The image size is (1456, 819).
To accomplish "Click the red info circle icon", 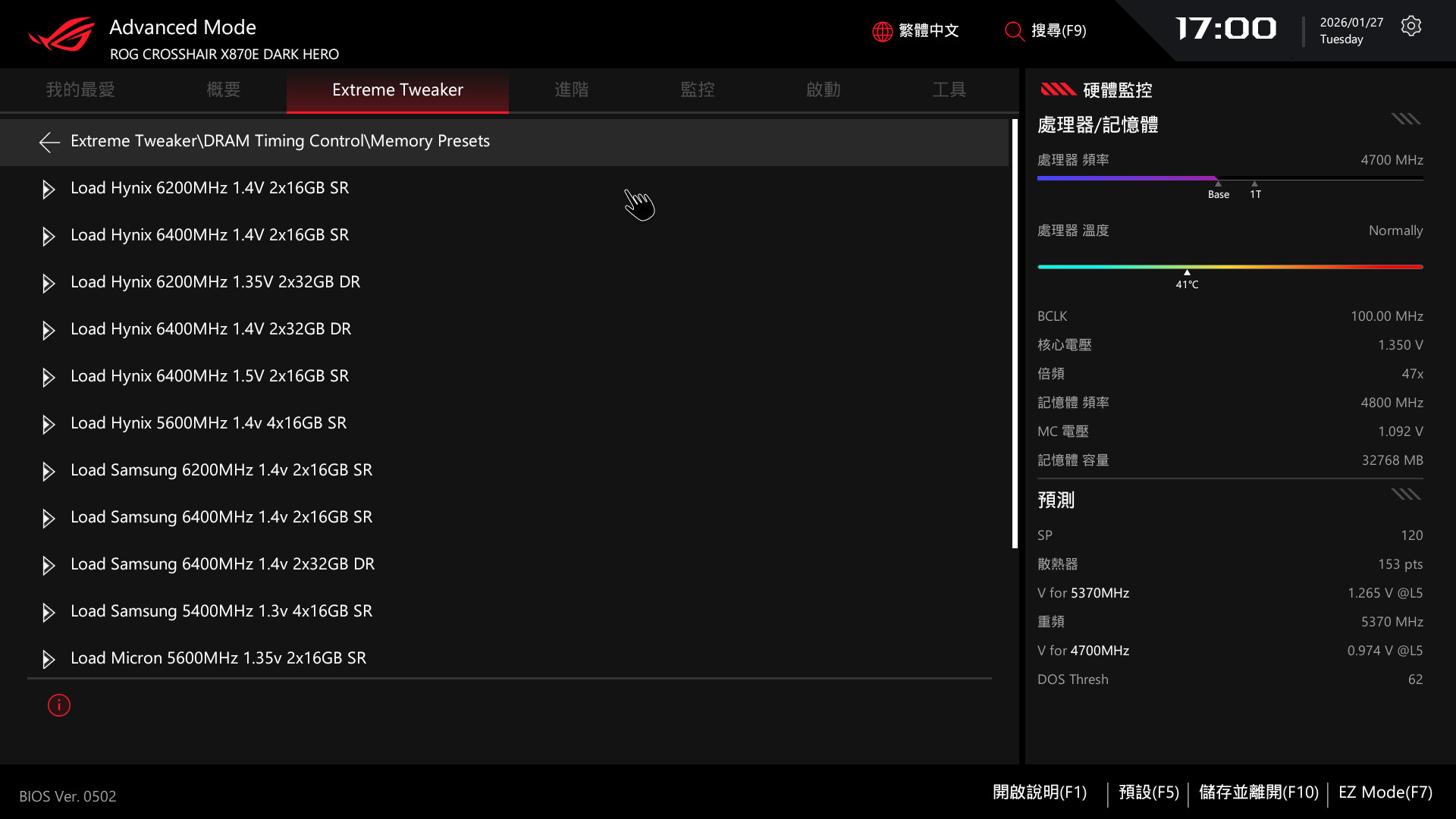I will pos(59,705).
